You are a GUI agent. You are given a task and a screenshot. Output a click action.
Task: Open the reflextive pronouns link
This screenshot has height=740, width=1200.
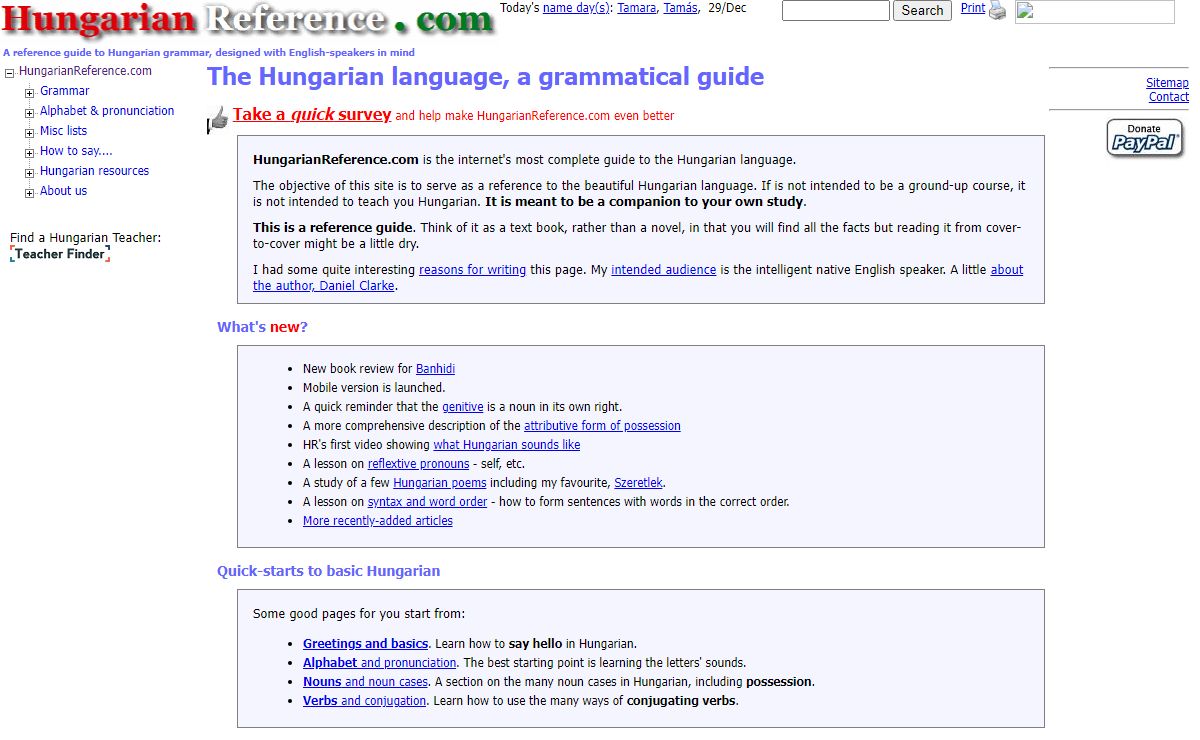[x=418, y=464]
